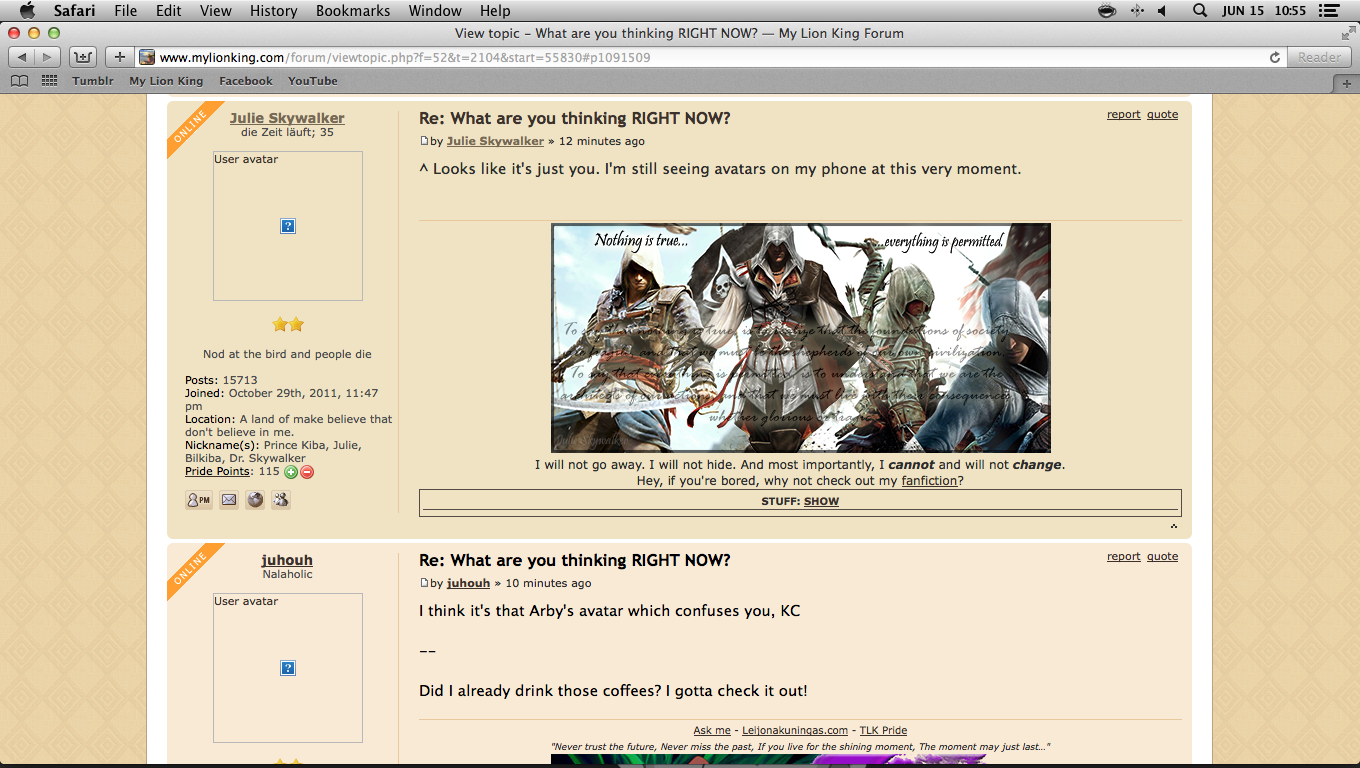Viewport: 1360px width, 768px height.
Task: Open the History menu
Action: 274,11
